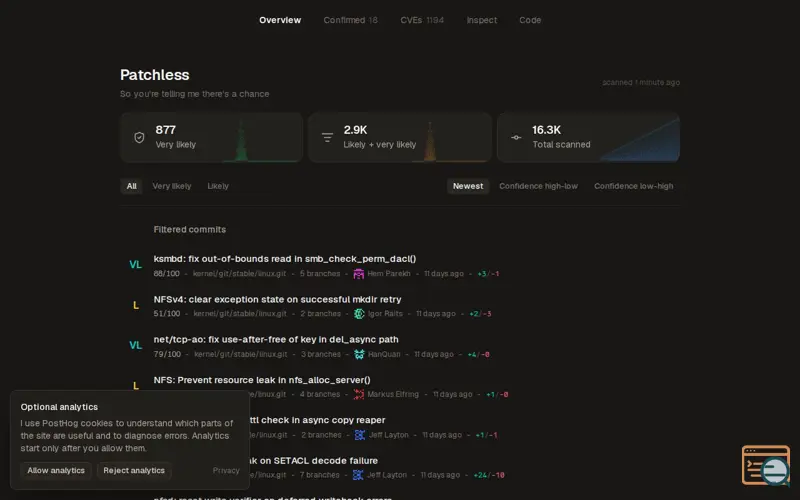Open the 2.9K Likely + very likely card
The height and width of the screenshot is (500, 800).
399,137
